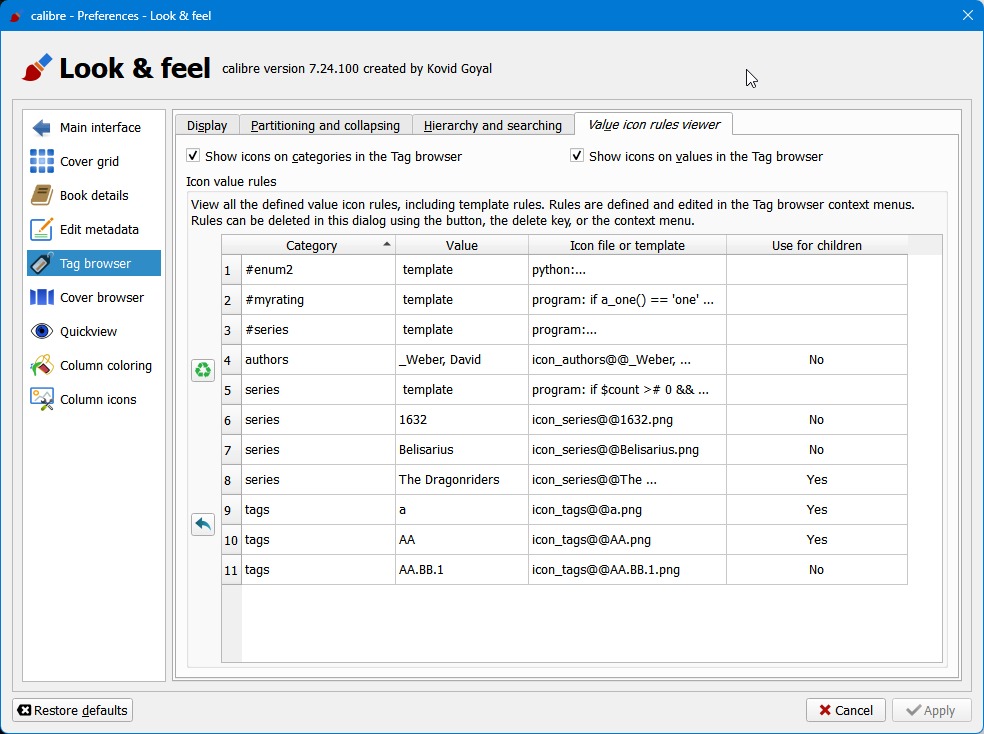Open Book details in the sidebar
Viewport: 984px width, 734px height.
94,196
